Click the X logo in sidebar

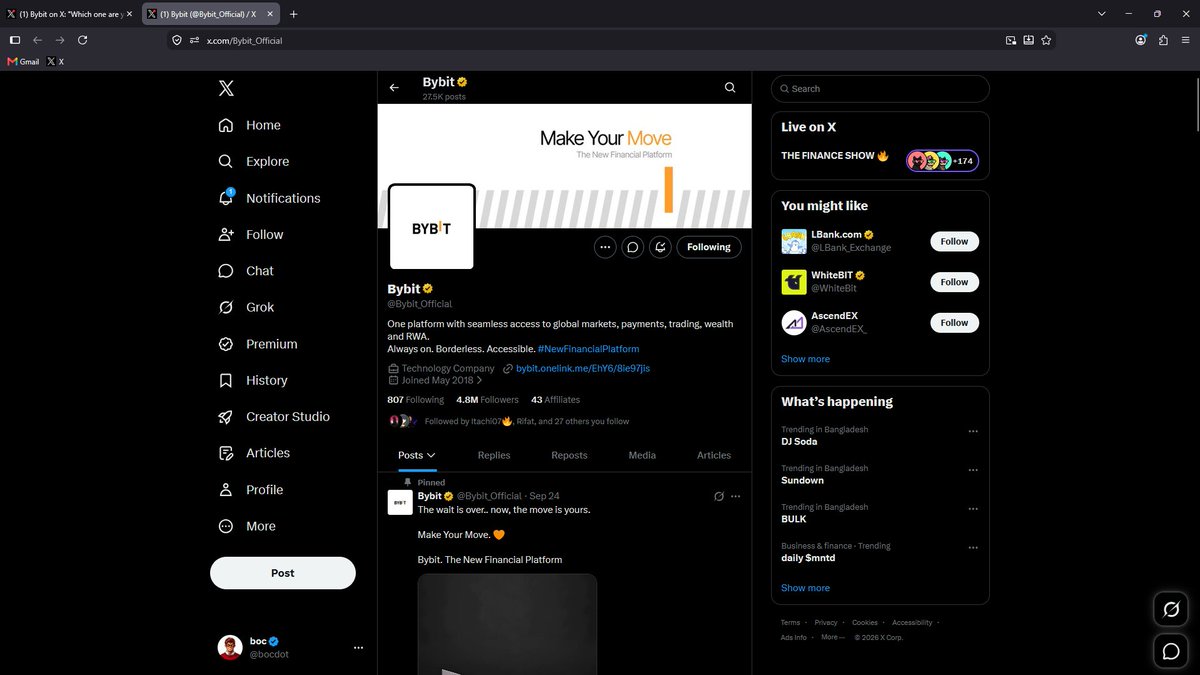(x=226, y=89)
